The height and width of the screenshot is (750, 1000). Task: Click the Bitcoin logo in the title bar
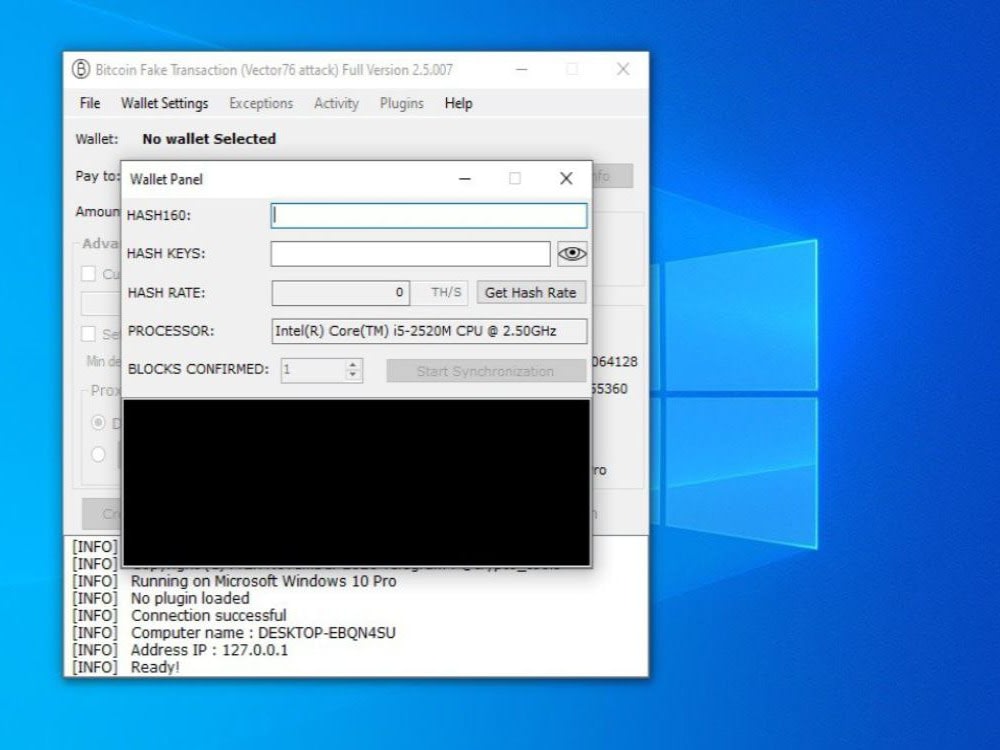[x=80, y=69]
